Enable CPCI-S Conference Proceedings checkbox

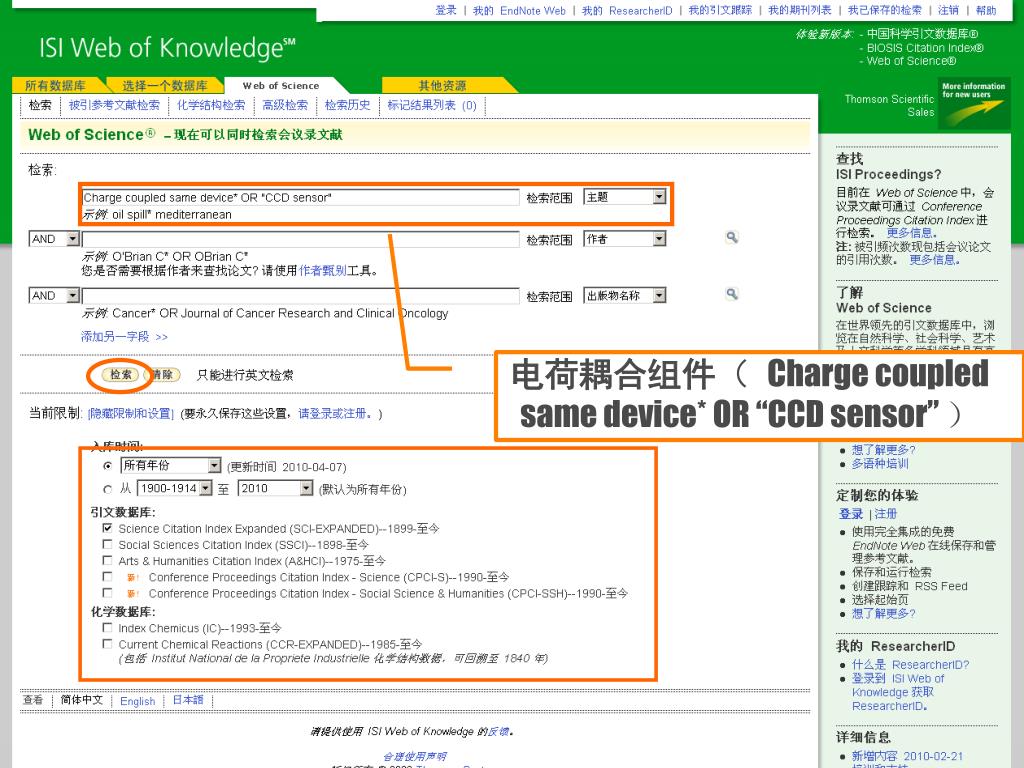coord(107,577)
